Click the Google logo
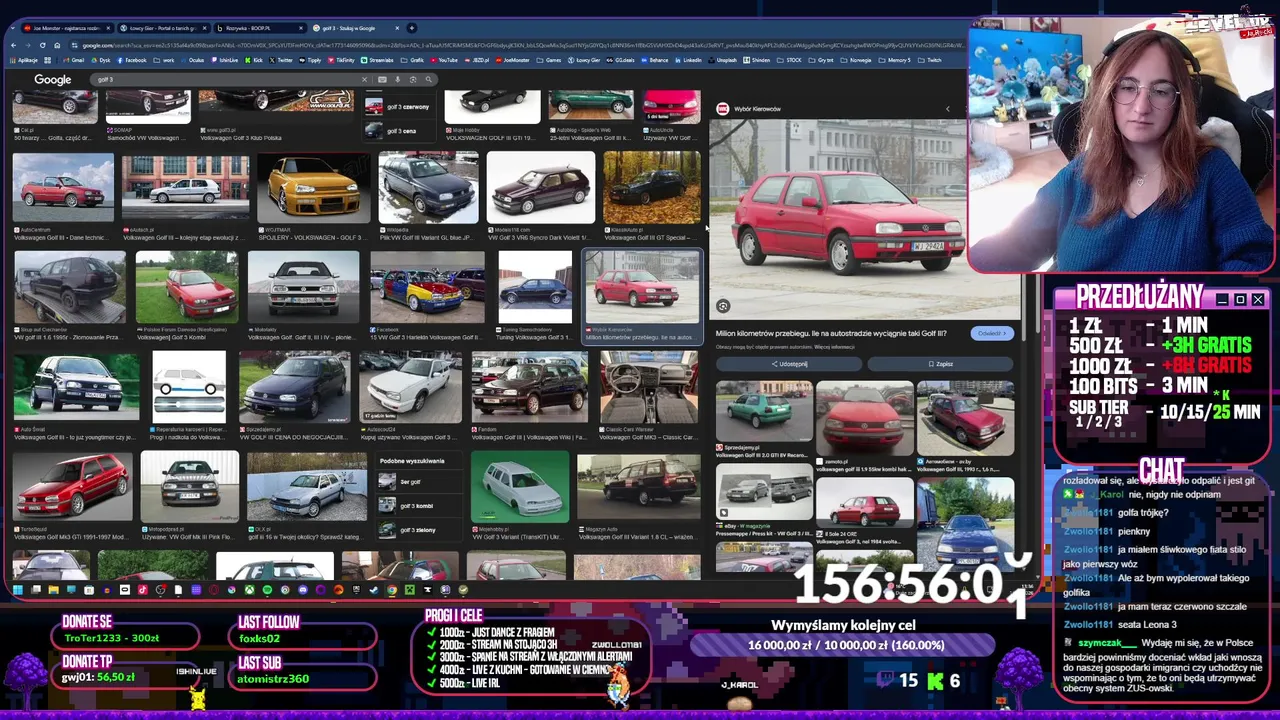The image size is (1280, 720). pyautogui.click(x=52, y=79)
